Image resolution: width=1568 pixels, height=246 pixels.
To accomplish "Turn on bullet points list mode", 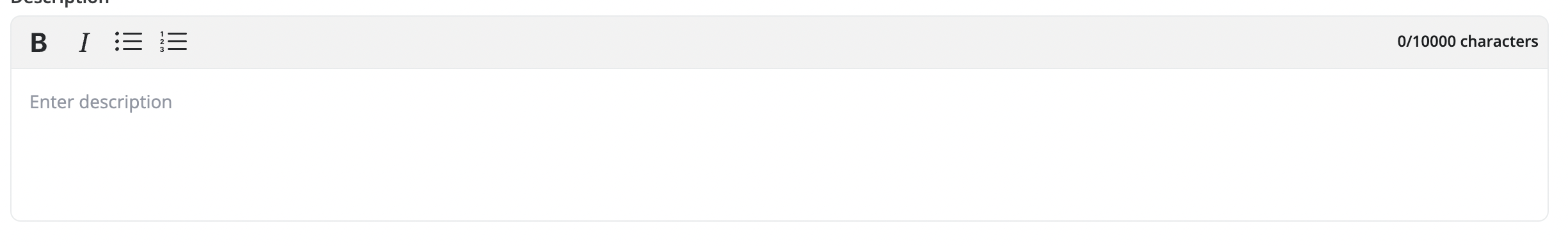I will click(x=129, y=42).
